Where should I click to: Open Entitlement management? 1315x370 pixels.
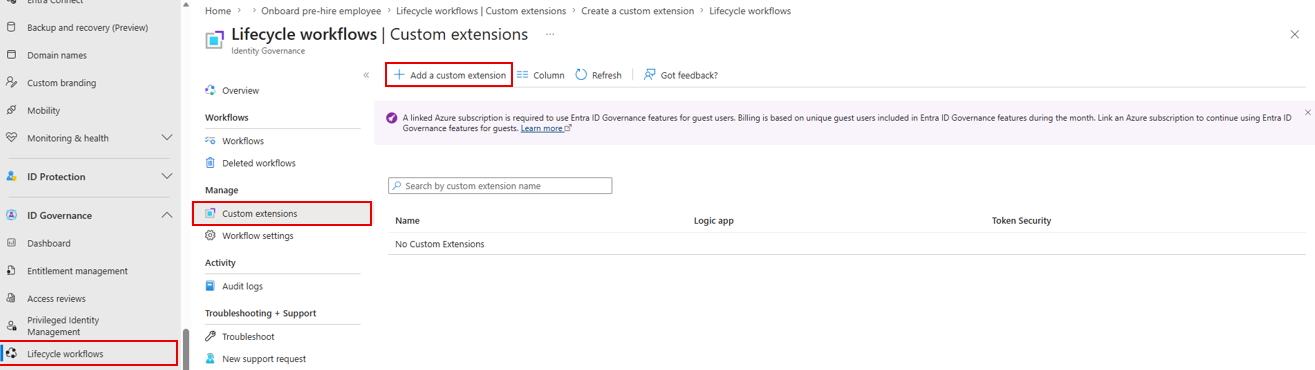tap(78, 271)
